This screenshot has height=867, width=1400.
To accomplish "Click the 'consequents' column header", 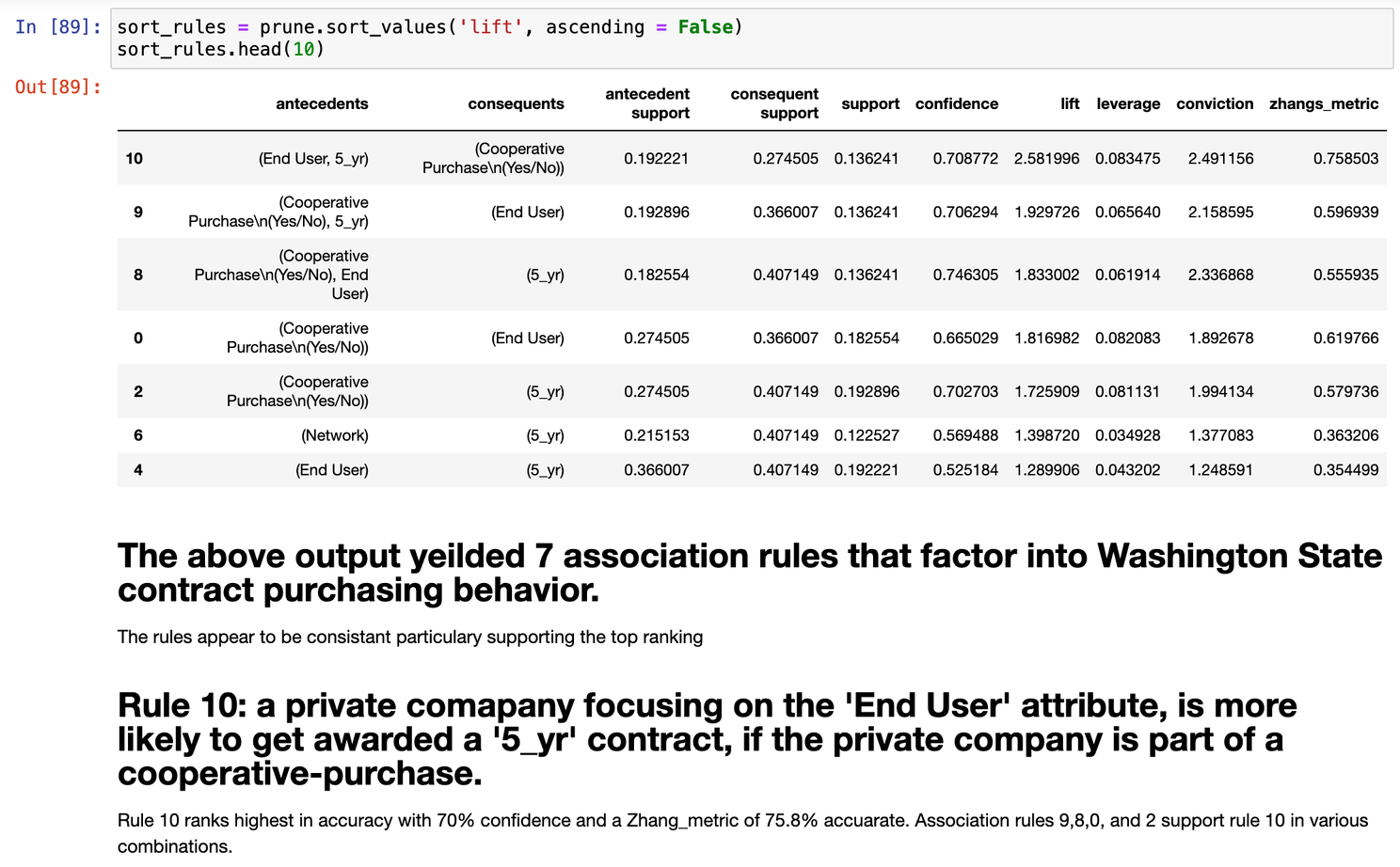I will [x=516, y=104].
